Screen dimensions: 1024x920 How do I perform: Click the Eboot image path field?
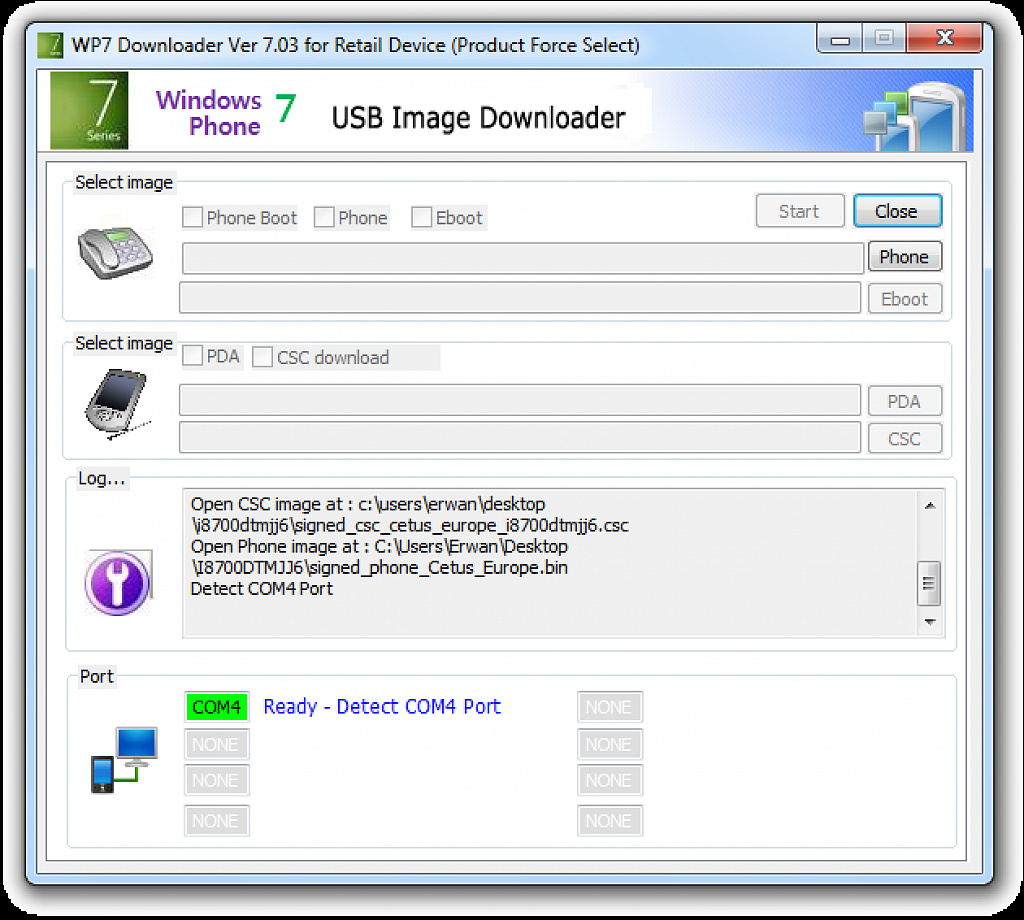coord(520,298)
